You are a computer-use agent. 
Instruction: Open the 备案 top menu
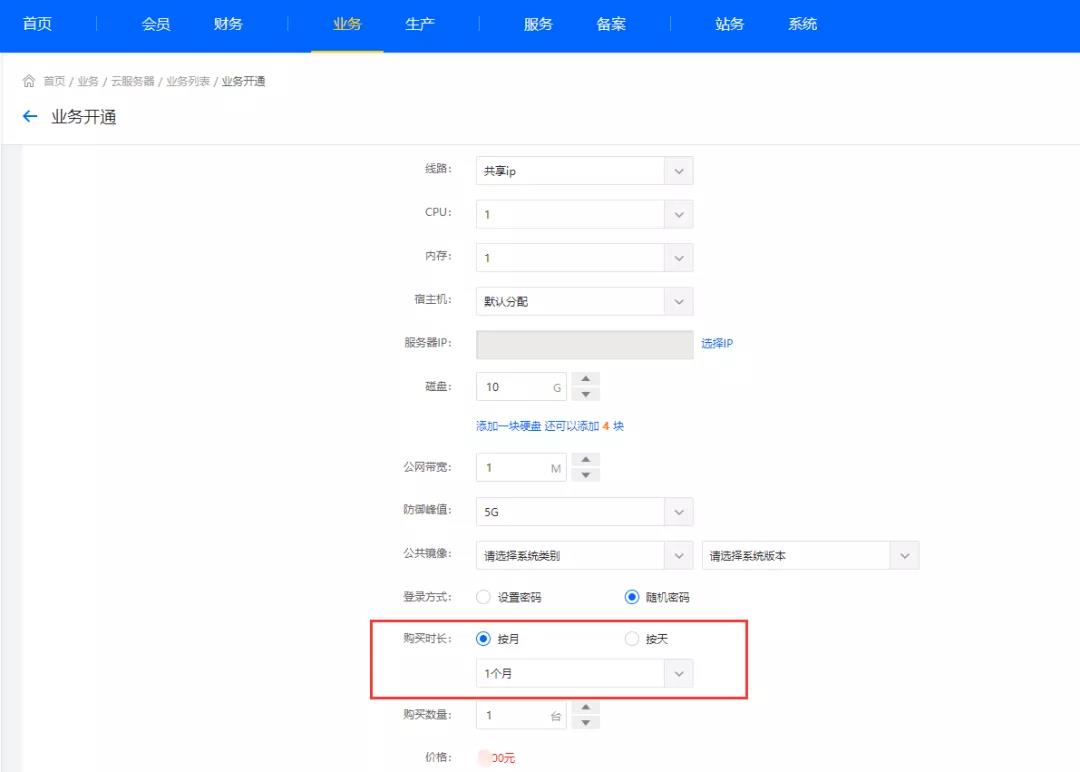(610, 24)
